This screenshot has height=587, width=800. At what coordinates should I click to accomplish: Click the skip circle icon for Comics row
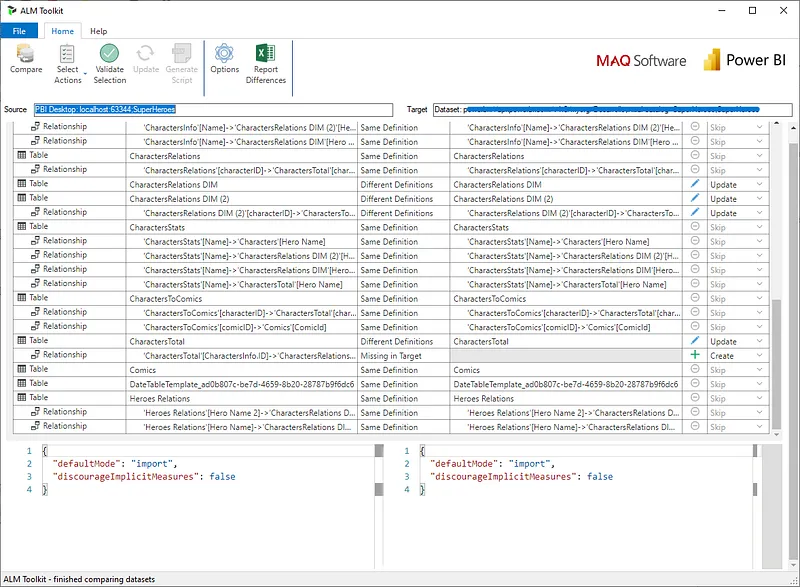[695, 369]
